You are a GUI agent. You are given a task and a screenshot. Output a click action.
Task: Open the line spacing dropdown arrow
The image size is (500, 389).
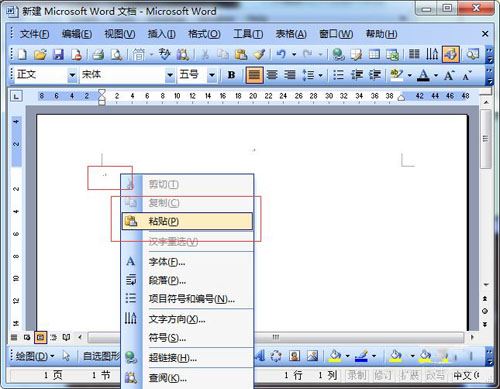(320, 75)
